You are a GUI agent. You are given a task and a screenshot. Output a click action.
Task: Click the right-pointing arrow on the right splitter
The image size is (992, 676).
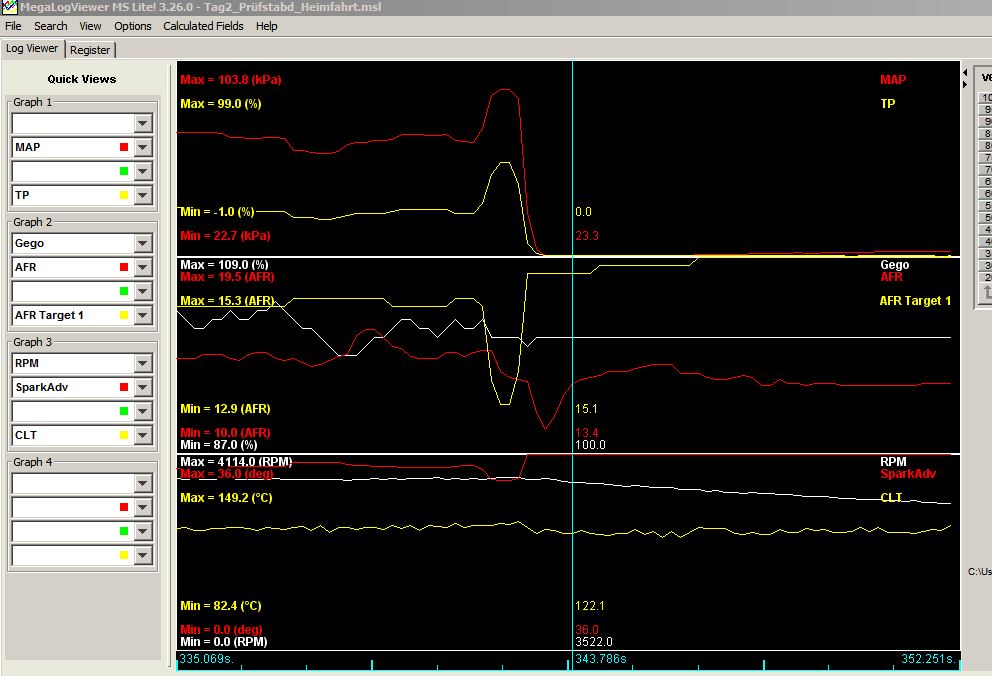pos(965,84)
